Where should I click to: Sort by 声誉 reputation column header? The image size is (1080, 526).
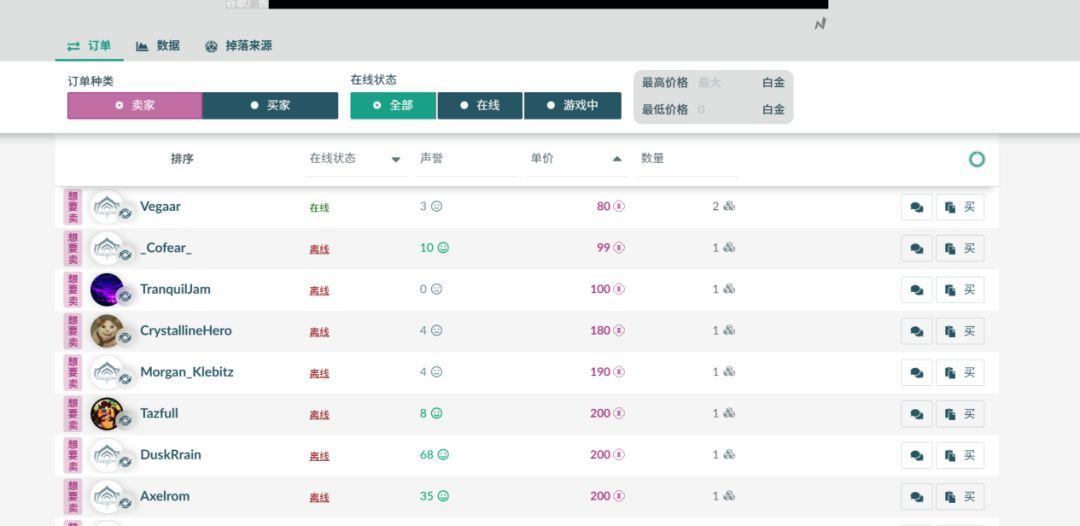(x=431, y=158)
